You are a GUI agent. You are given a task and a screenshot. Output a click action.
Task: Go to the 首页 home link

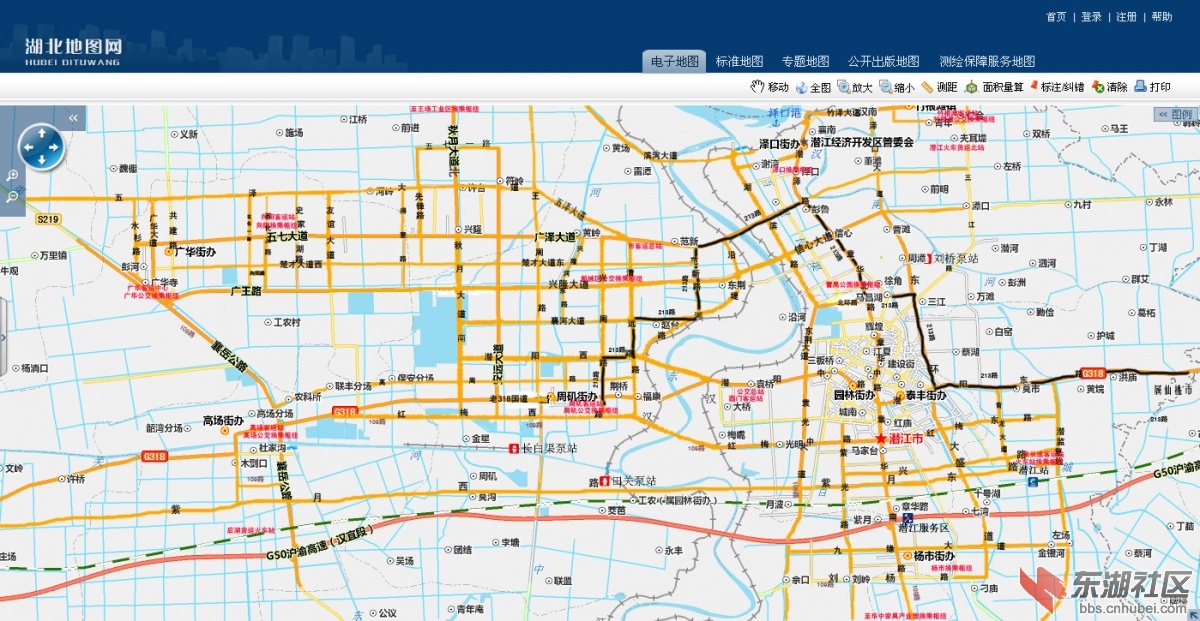click(x=1056, y=17)
